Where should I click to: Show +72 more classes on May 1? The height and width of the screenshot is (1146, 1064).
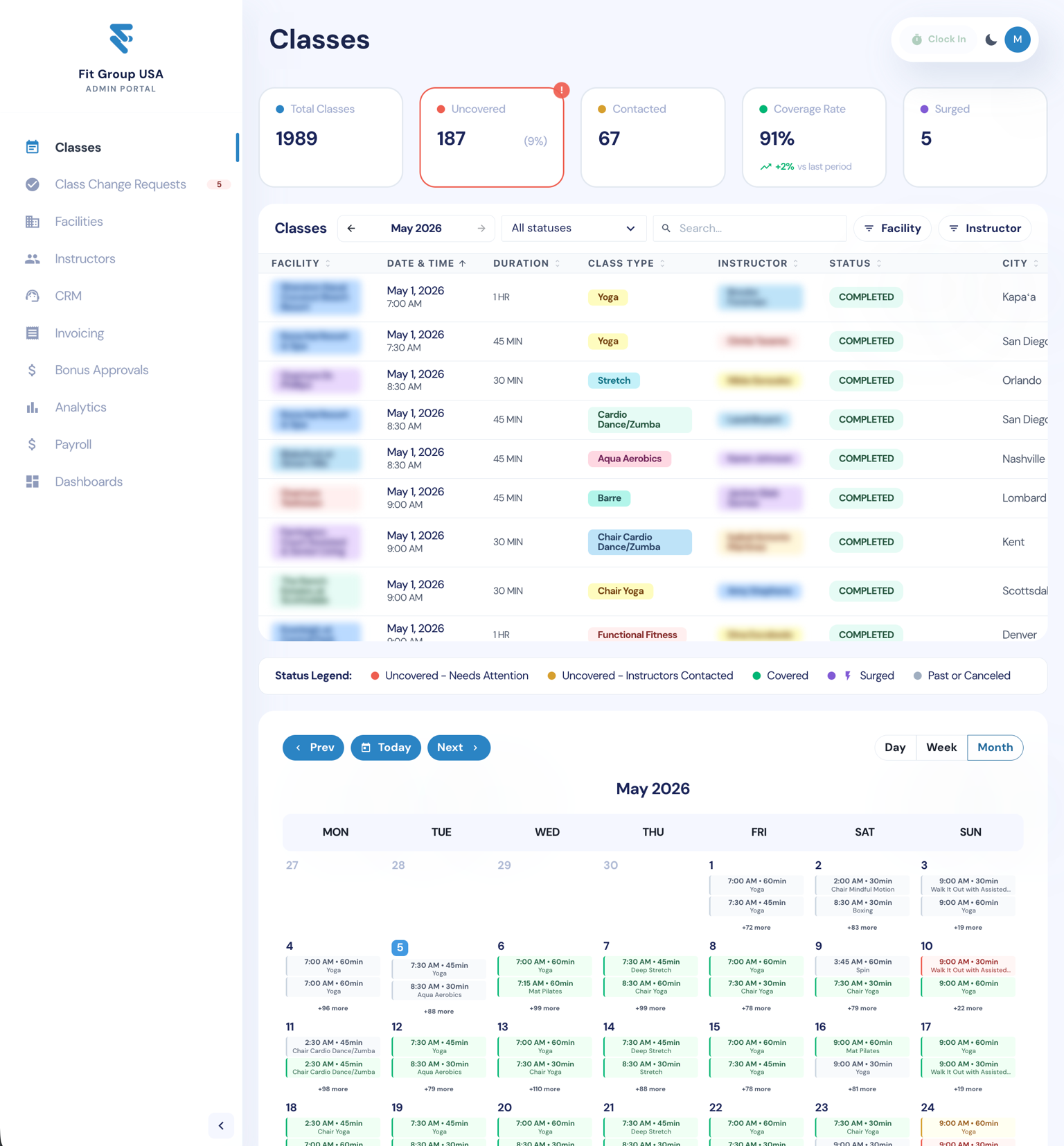756,928
